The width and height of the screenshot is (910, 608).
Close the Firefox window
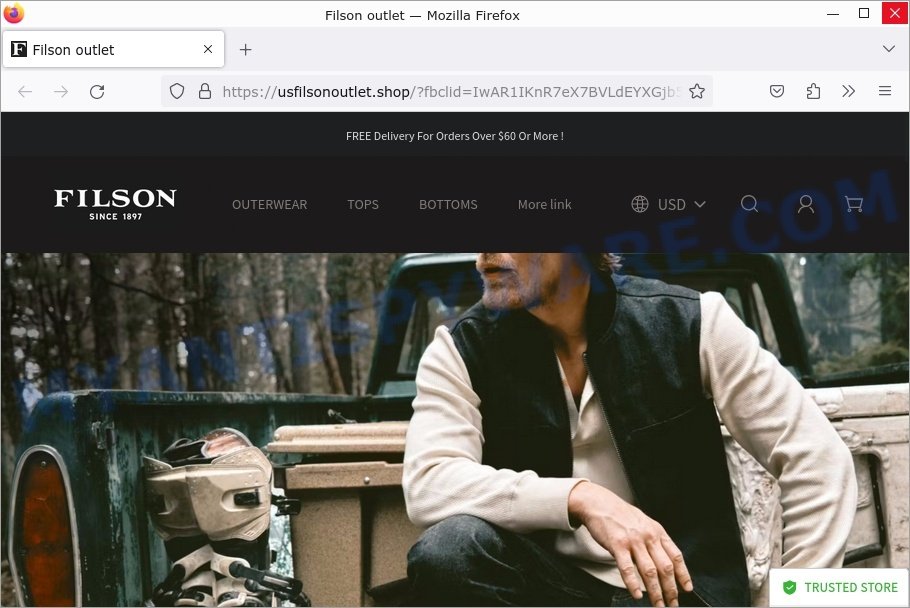[894, 13]
